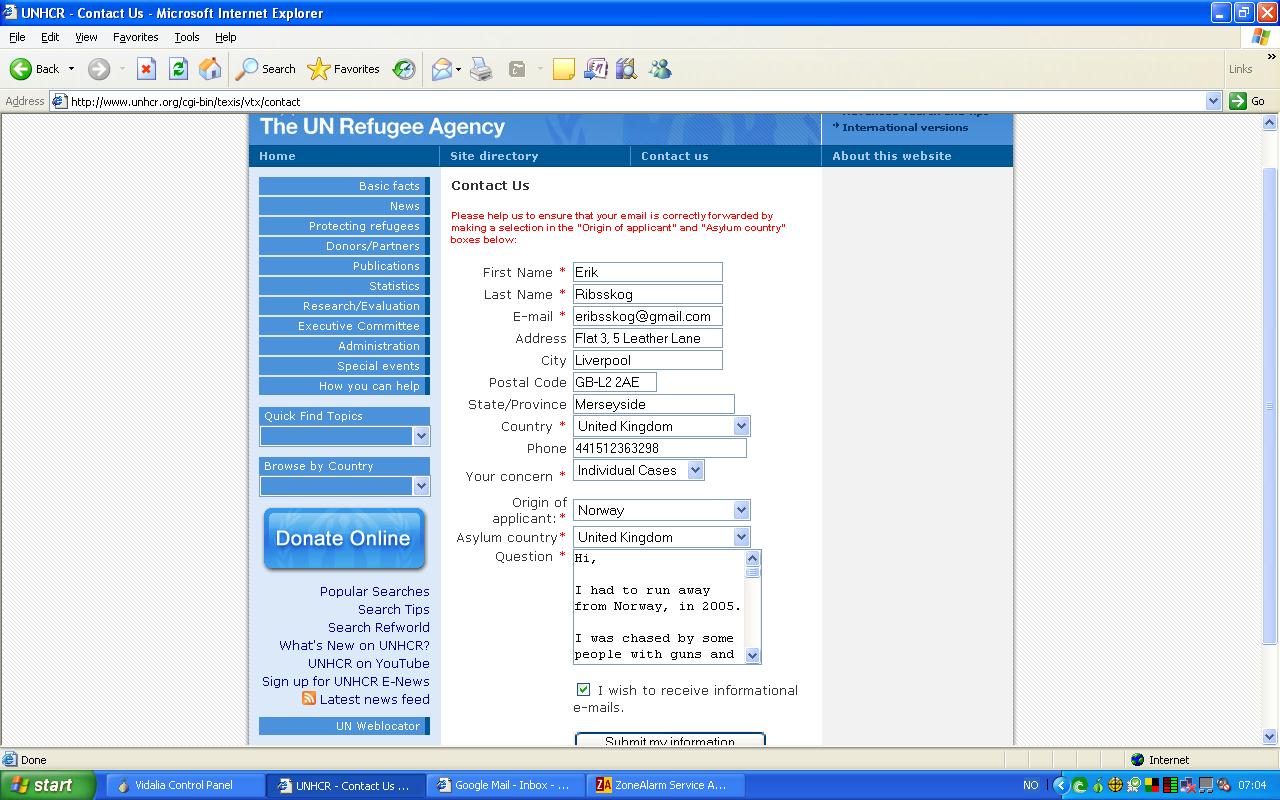The height and width of the screenshot is (800, 1280).
Task: Click the Forward arrow button
Action: 98,69
